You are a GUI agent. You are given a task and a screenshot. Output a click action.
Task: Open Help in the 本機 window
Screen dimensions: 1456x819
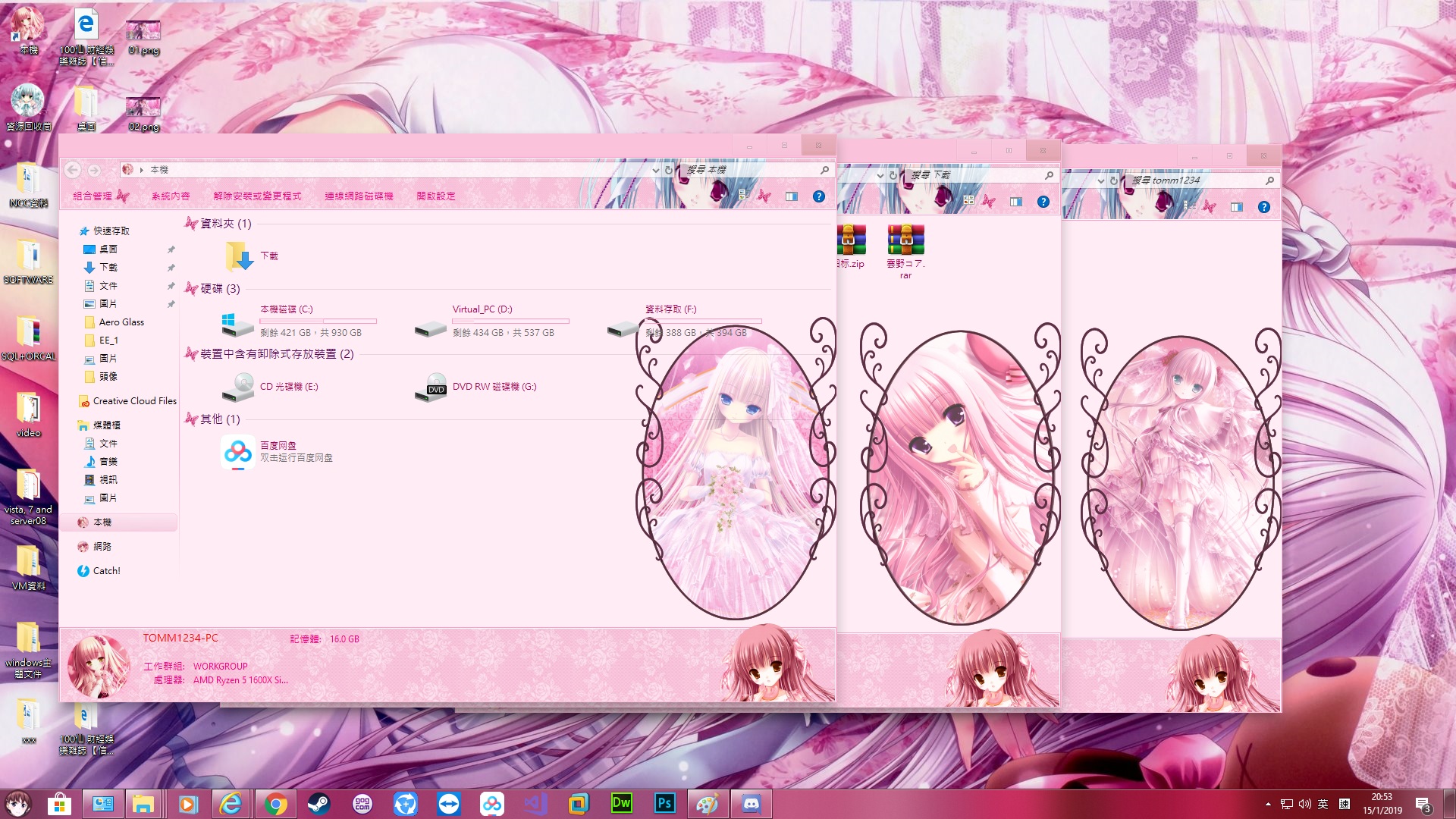pos(818,196)
